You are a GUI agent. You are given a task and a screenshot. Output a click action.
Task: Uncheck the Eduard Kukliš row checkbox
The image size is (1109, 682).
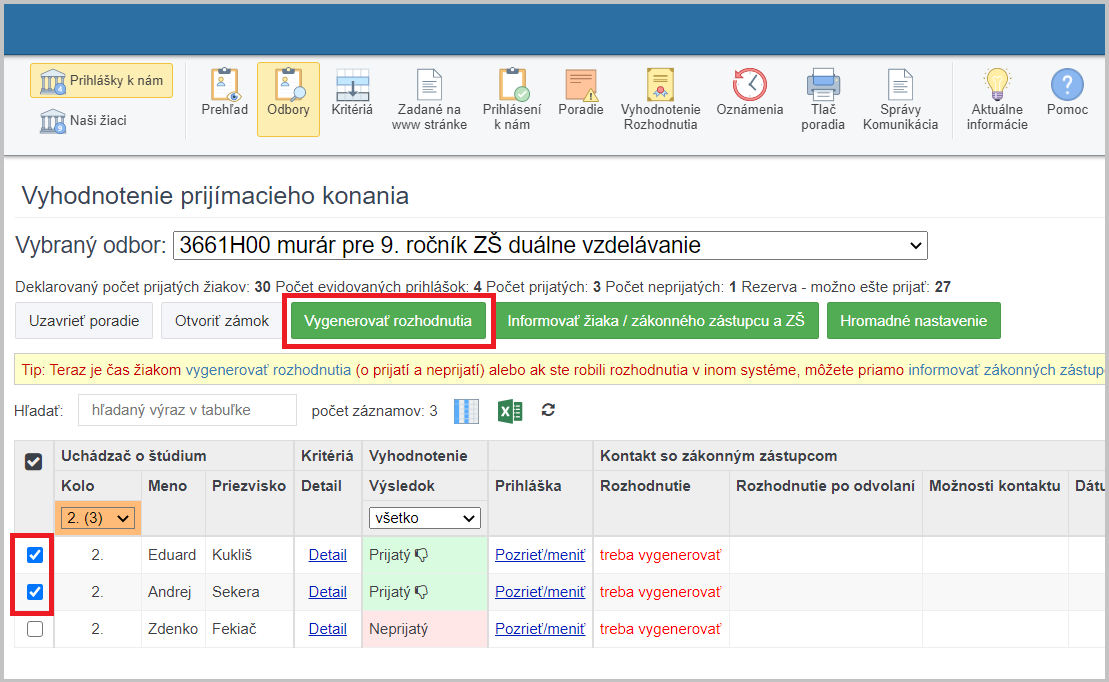tap(35, 555)
